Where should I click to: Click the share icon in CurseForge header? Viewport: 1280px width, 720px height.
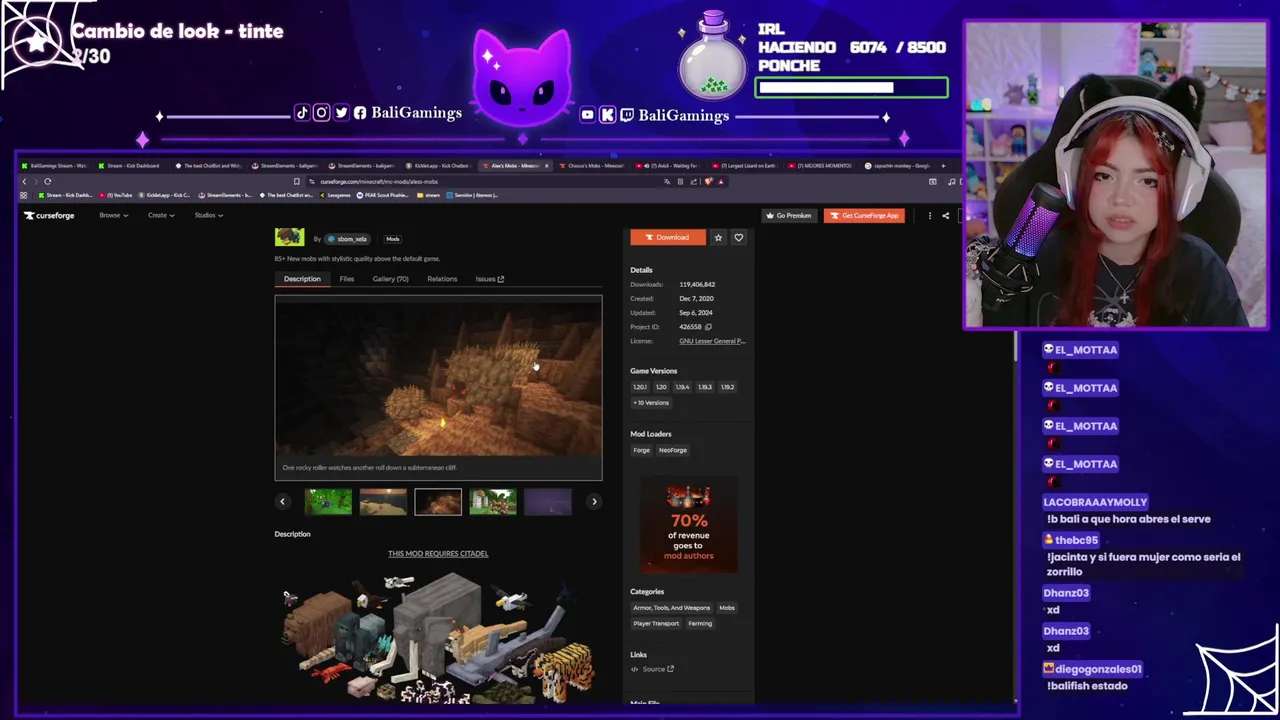pos(945,215)
